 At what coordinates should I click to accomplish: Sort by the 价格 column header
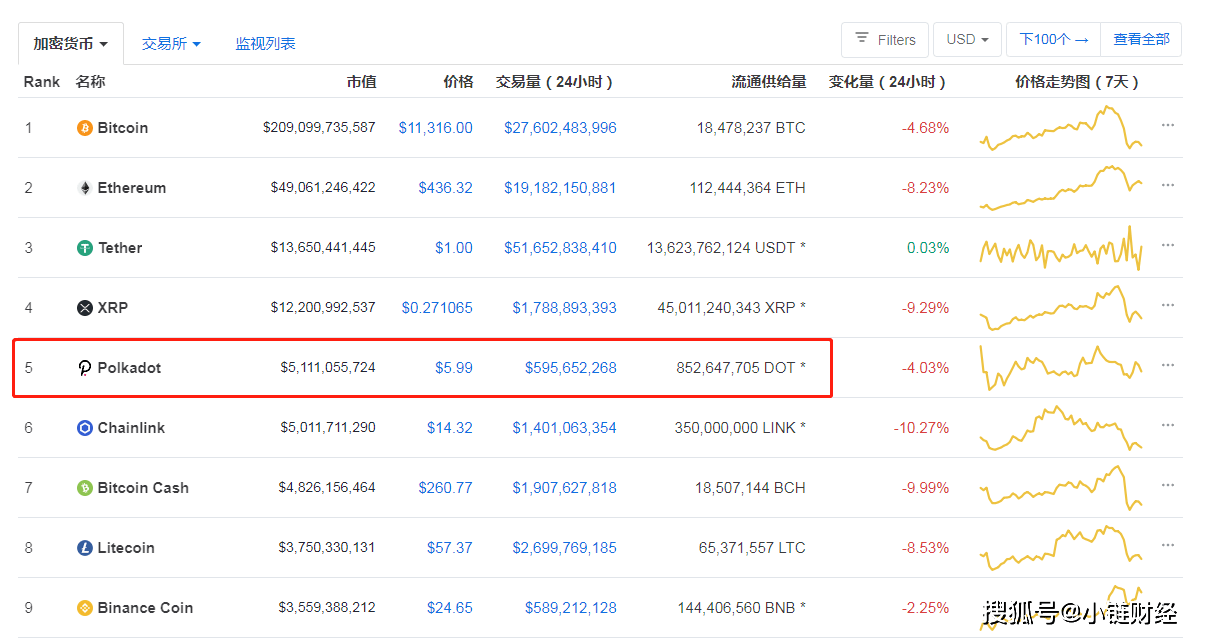(458, 82)
